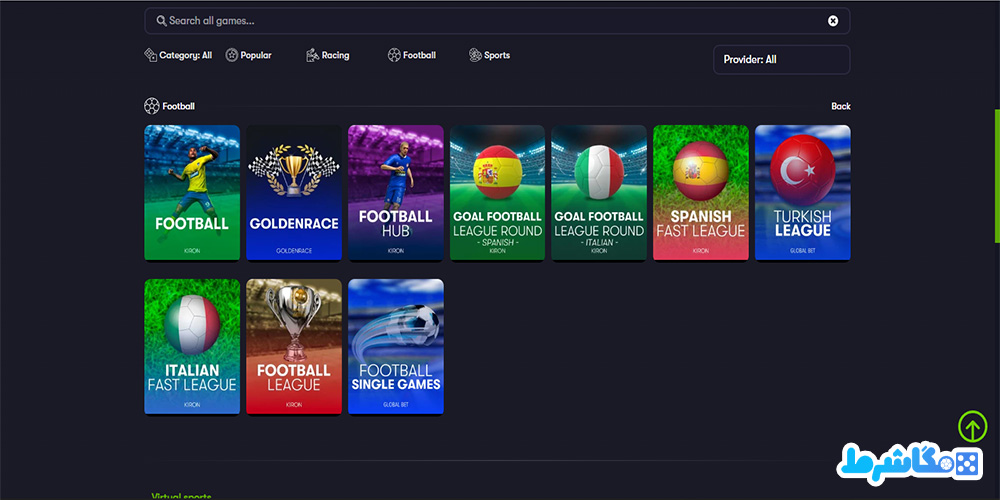This screenshot has width=1000, height=500.
Task: Go Back from the Football section
Action: coord(841,107)
